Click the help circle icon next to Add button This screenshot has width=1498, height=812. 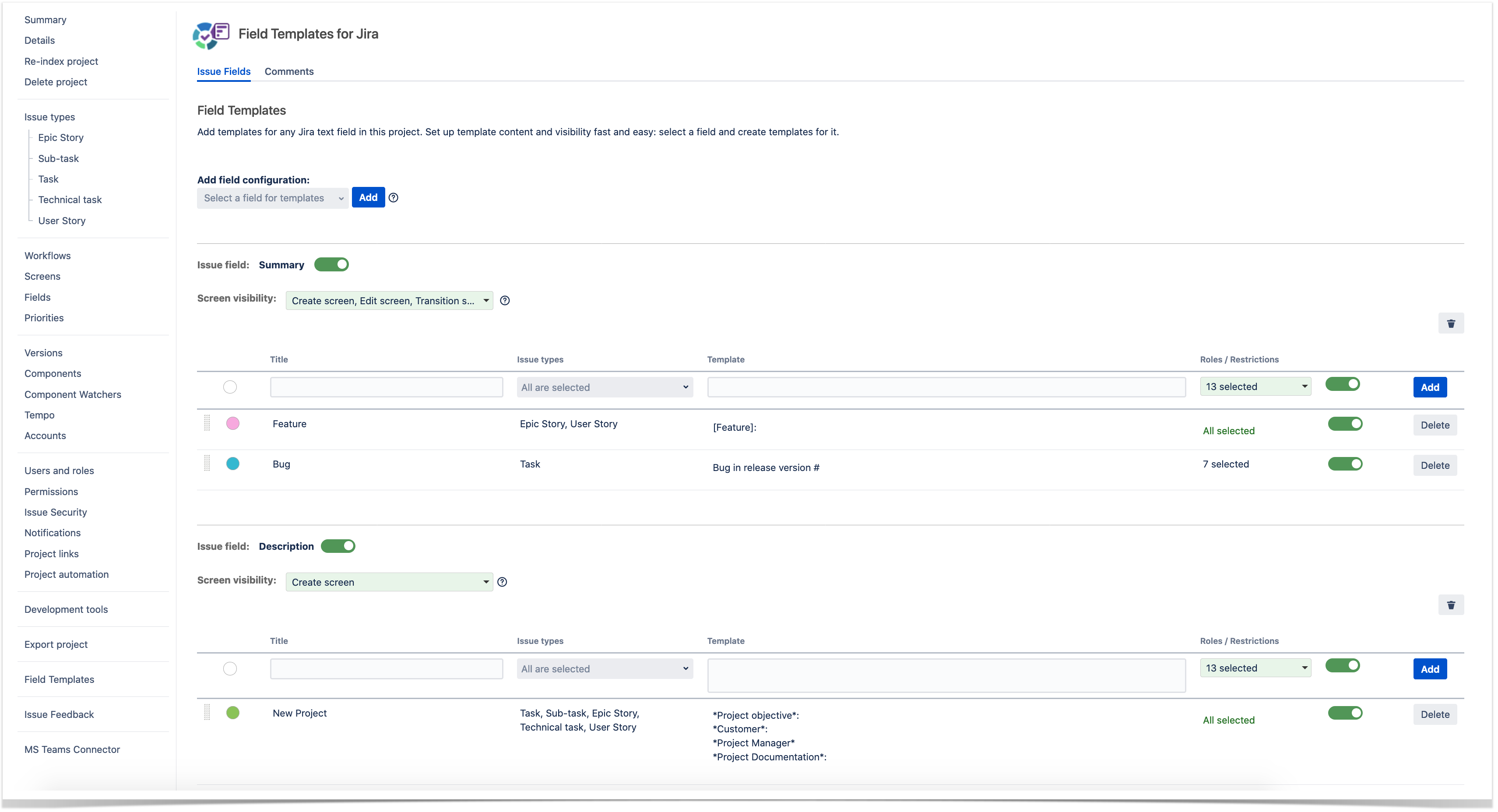(x=393, y=197)
